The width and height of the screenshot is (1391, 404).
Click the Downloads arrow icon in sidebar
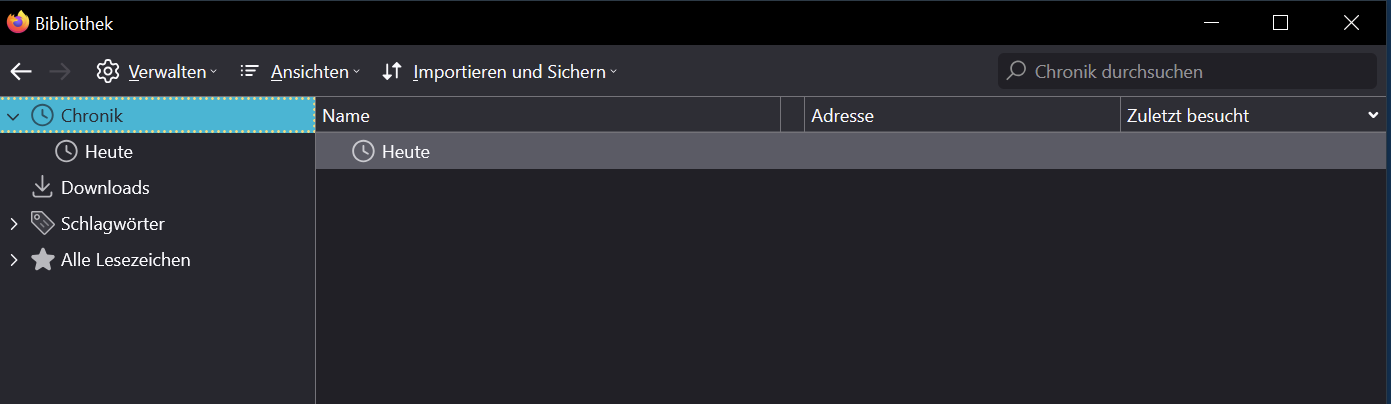[x=42, y=188]
